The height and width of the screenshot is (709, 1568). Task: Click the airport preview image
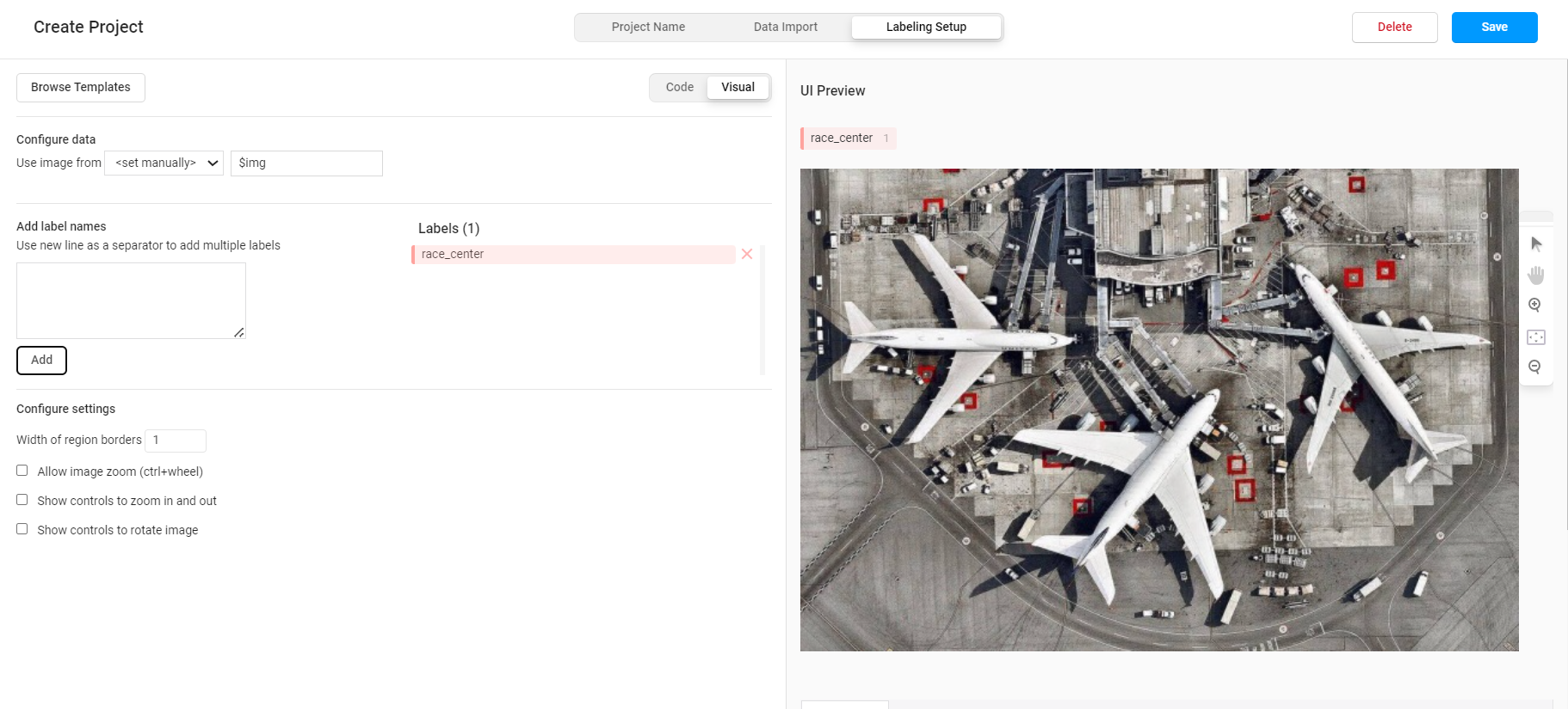pyautogui.click(x=1159, y=410)
